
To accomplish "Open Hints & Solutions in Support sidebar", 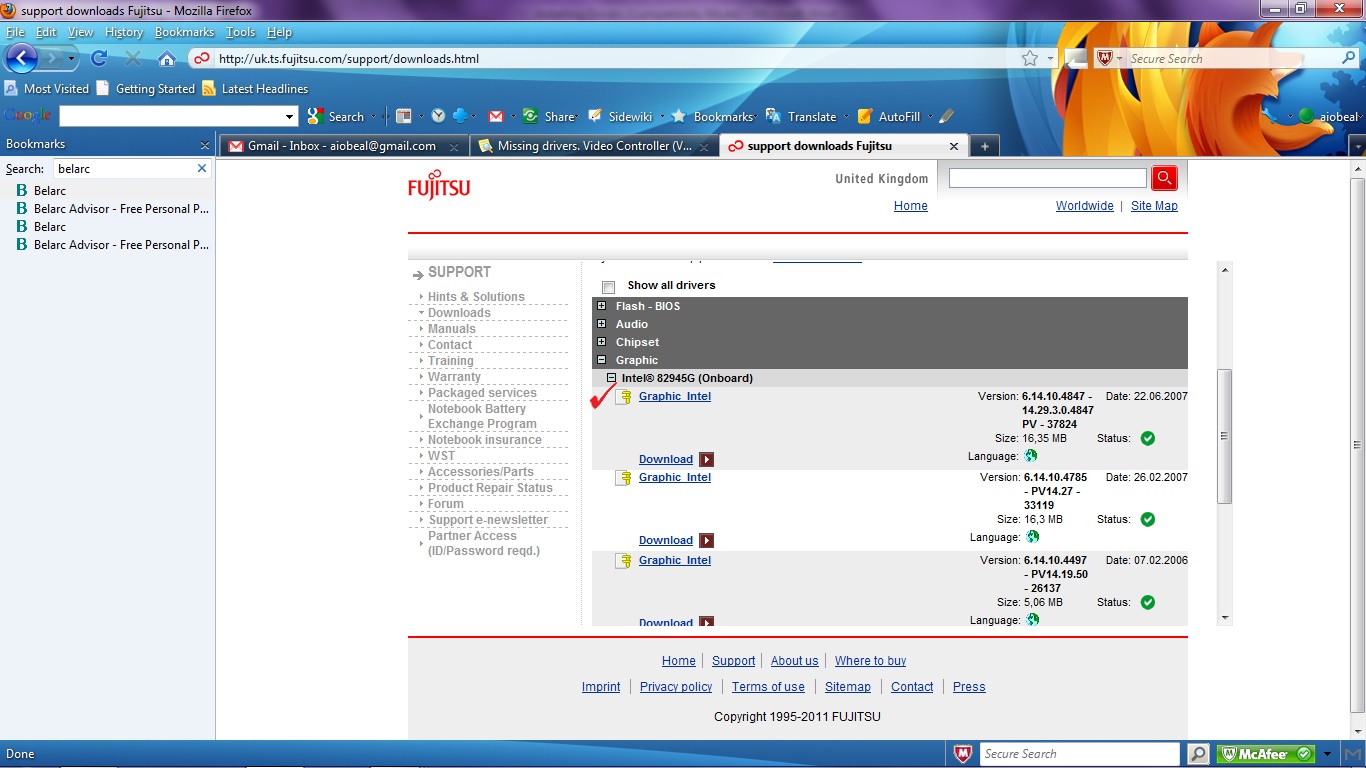I will tap(476, 297).
